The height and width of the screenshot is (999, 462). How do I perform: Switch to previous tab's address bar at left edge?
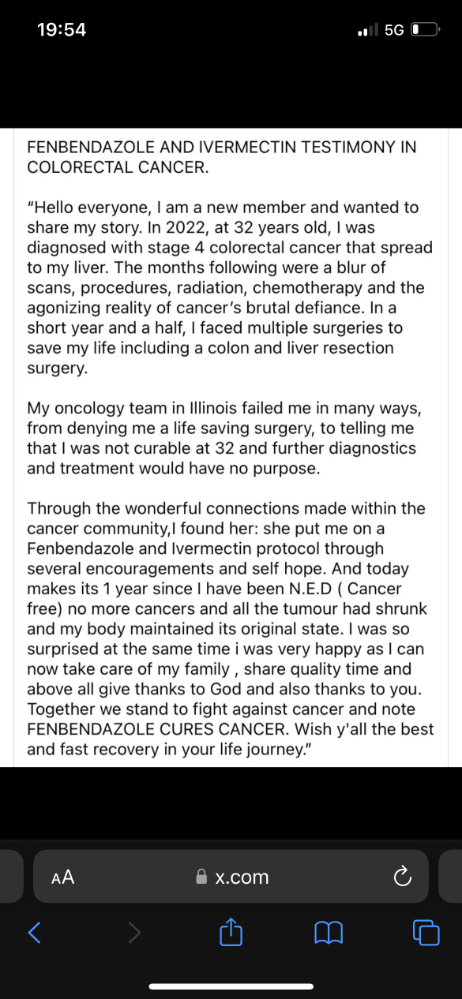tap(11, 876)
